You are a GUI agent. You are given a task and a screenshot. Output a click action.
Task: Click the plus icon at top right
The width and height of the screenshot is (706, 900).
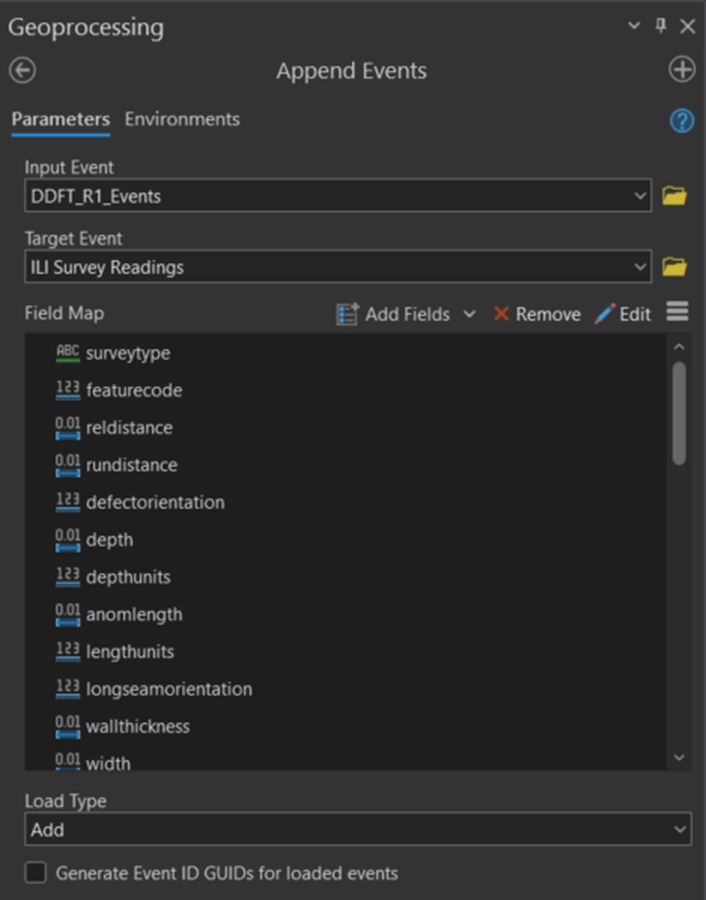coord(681,70)
